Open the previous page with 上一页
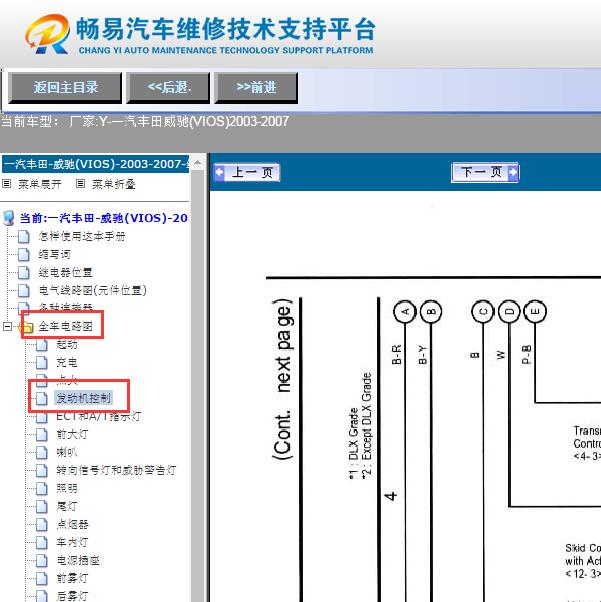The height and width of the screenshot is (602, 601). coord(247,172)
